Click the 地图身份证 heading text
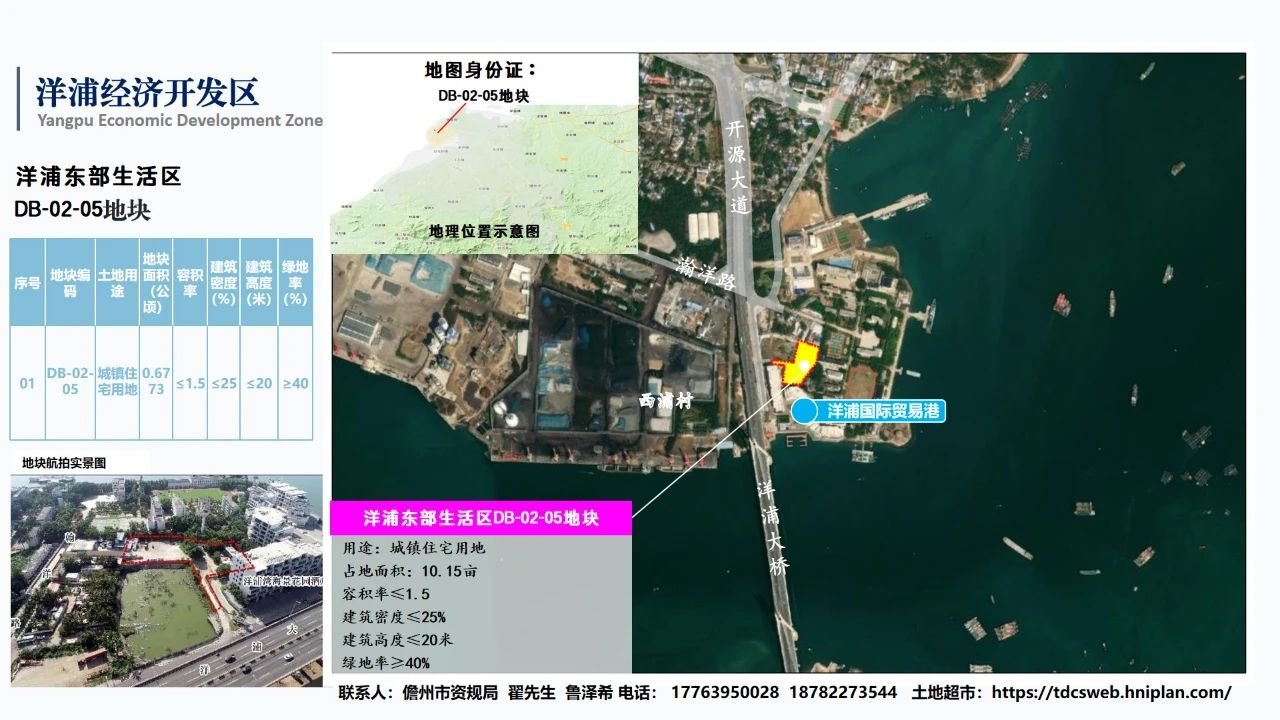 coord(481,71)
